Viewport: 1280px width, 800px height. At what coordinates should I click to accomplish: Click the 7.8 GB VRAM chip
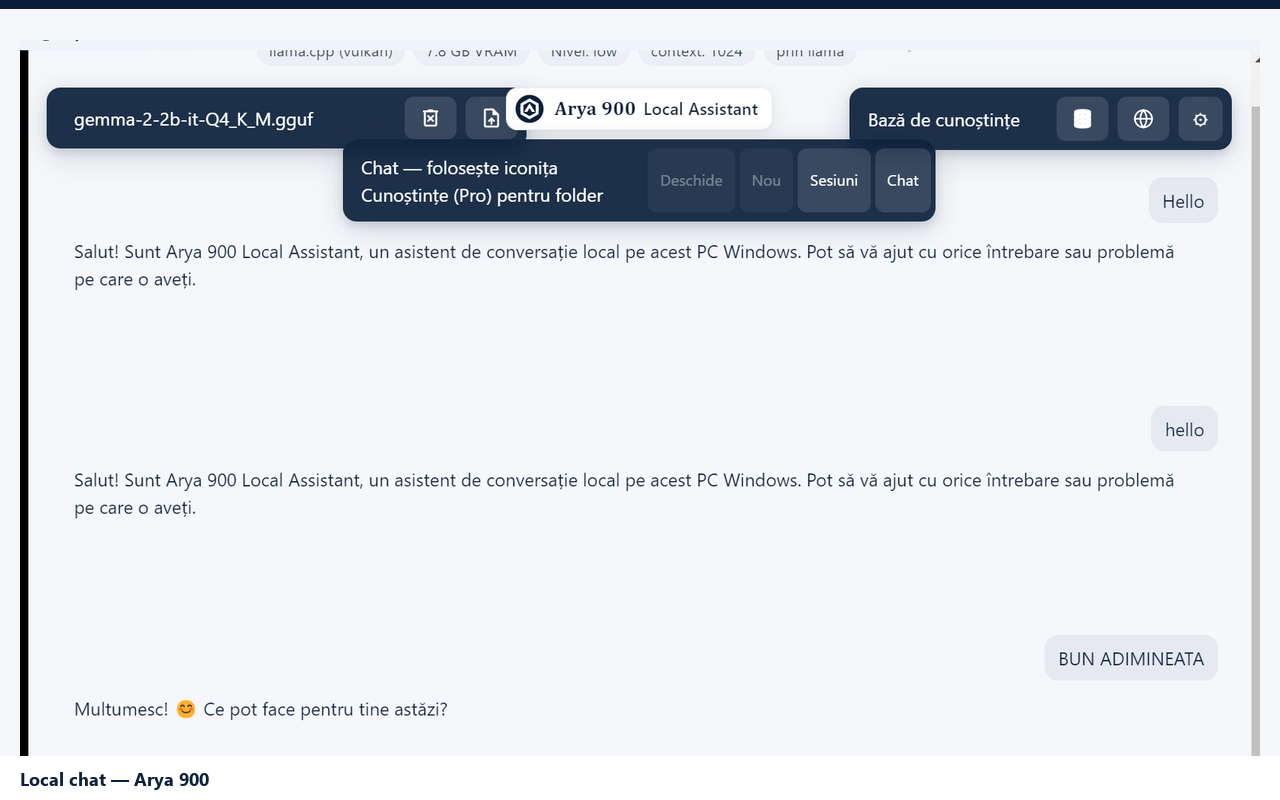[x=471, y=54]
